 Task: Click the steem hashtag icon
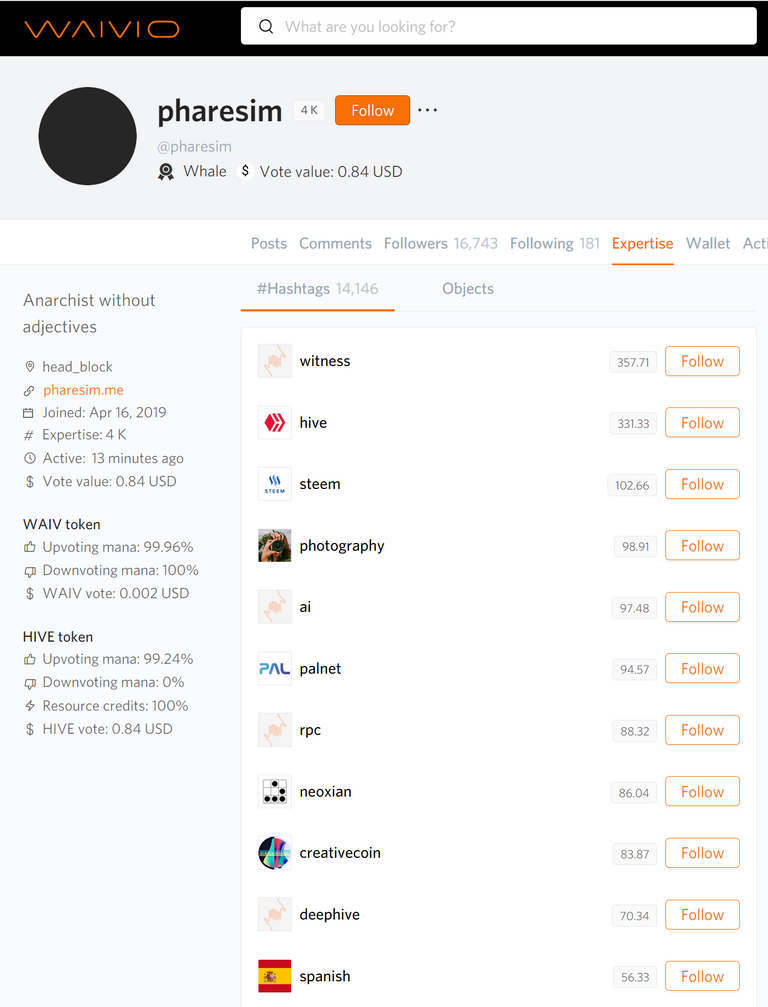(275, 484)
